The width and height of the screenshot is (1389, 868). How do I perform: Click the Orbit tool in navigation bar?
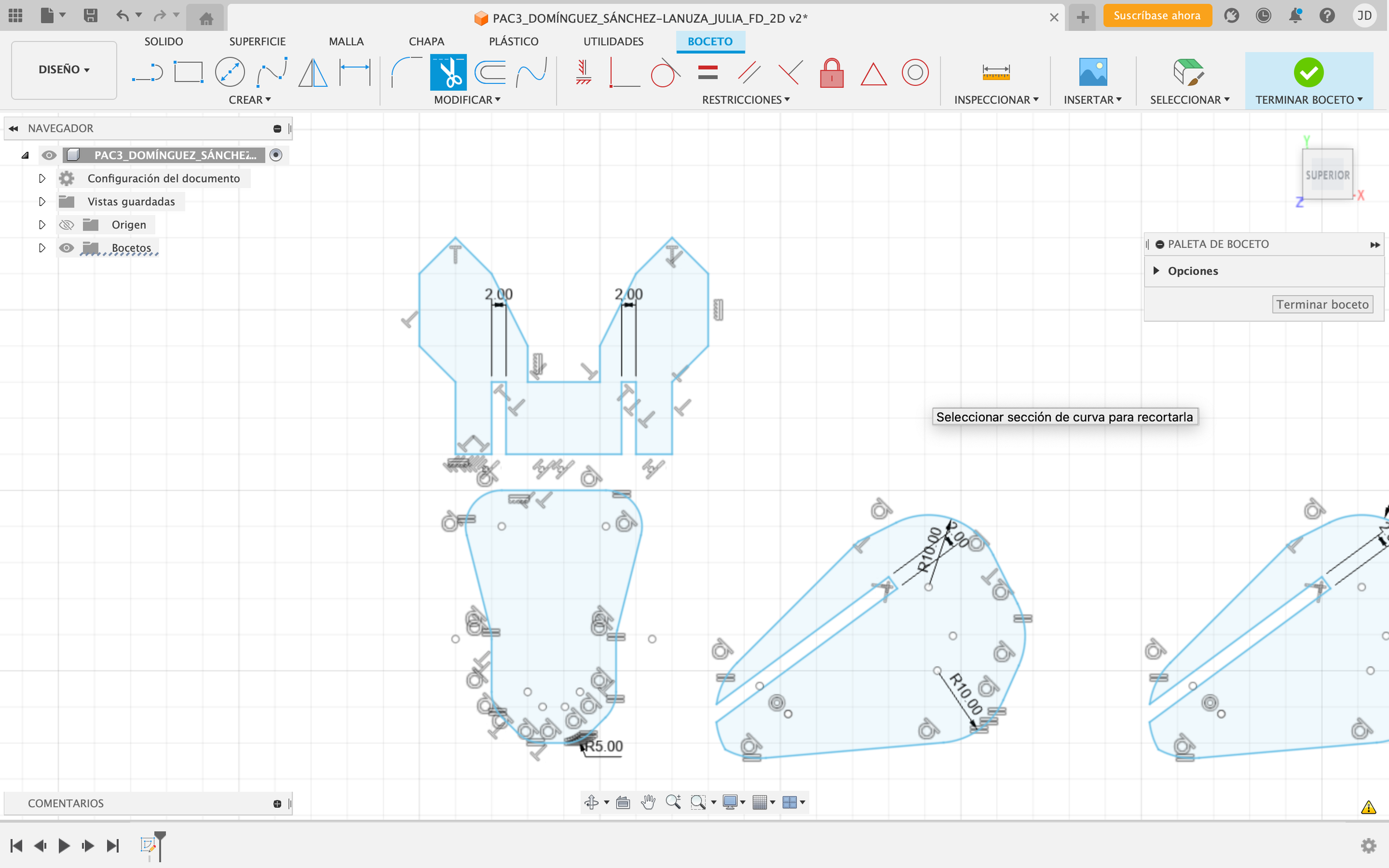(x=591, y=802)
